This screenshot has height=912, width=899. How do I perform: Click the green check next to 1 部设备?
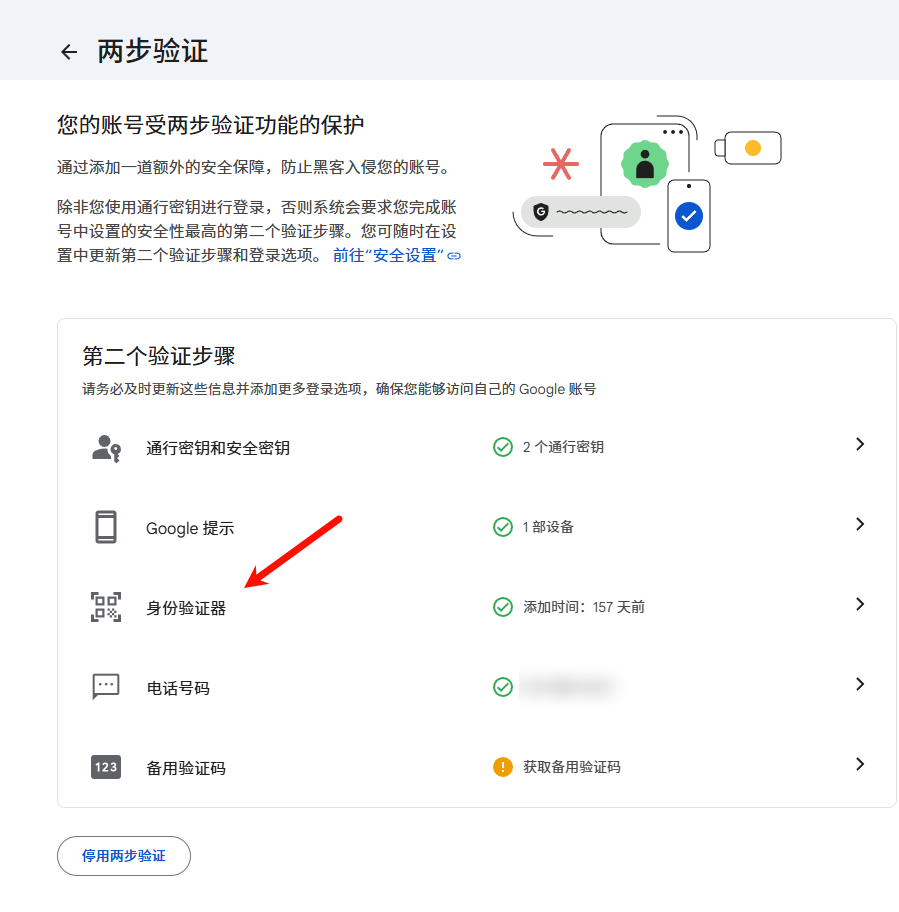(503, 527)
